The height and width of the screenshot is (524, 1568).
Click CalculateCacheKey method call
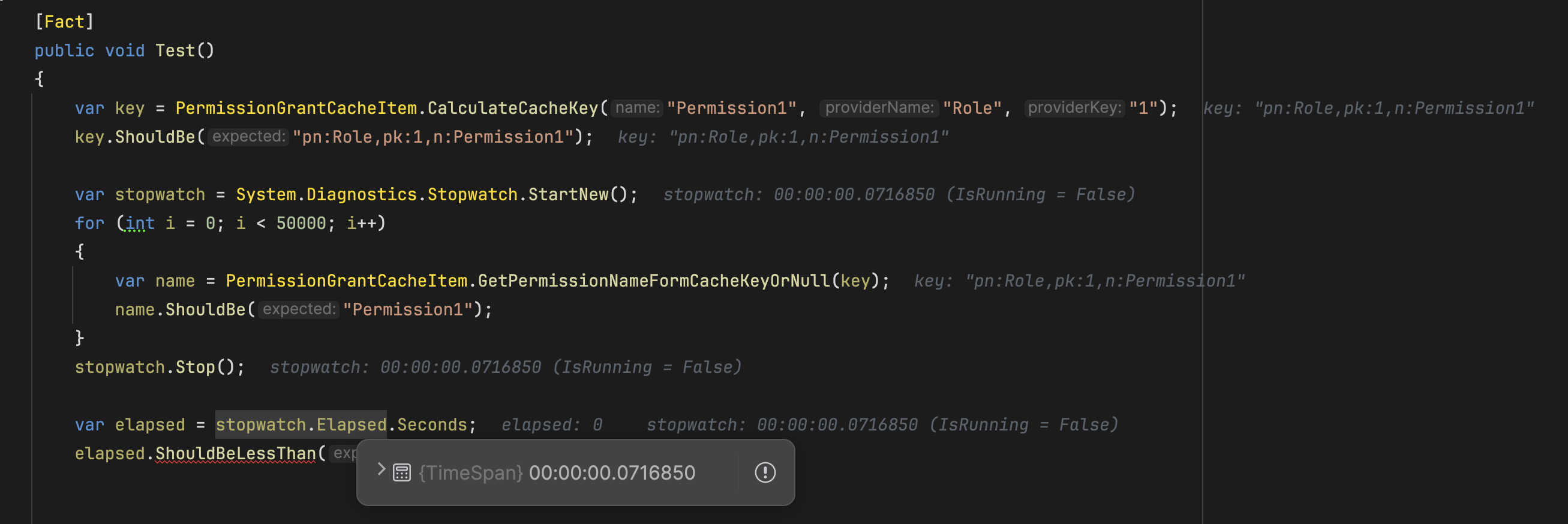coord(512,109)
